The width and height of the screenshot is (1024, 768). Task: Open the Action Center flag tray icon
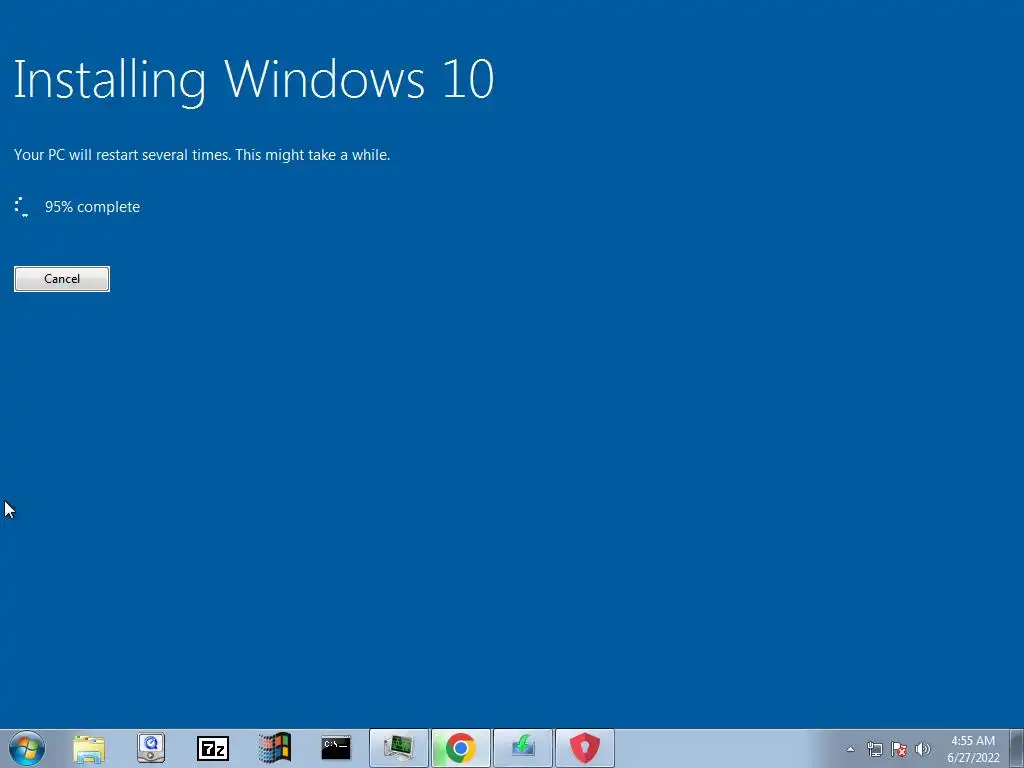(899, 749)
